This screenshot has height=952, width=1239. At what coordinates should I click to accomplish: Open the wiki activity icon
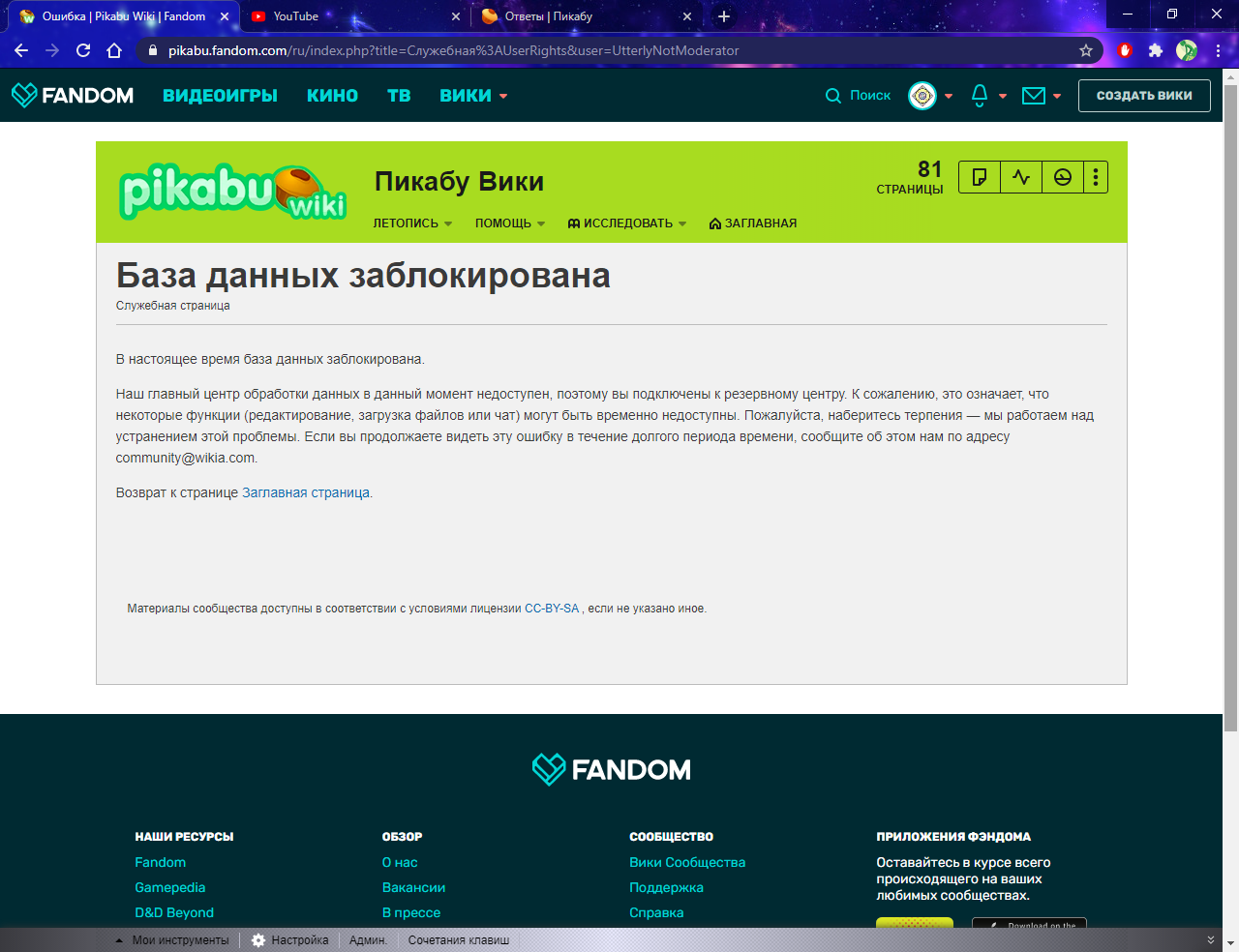(1021, 177)
